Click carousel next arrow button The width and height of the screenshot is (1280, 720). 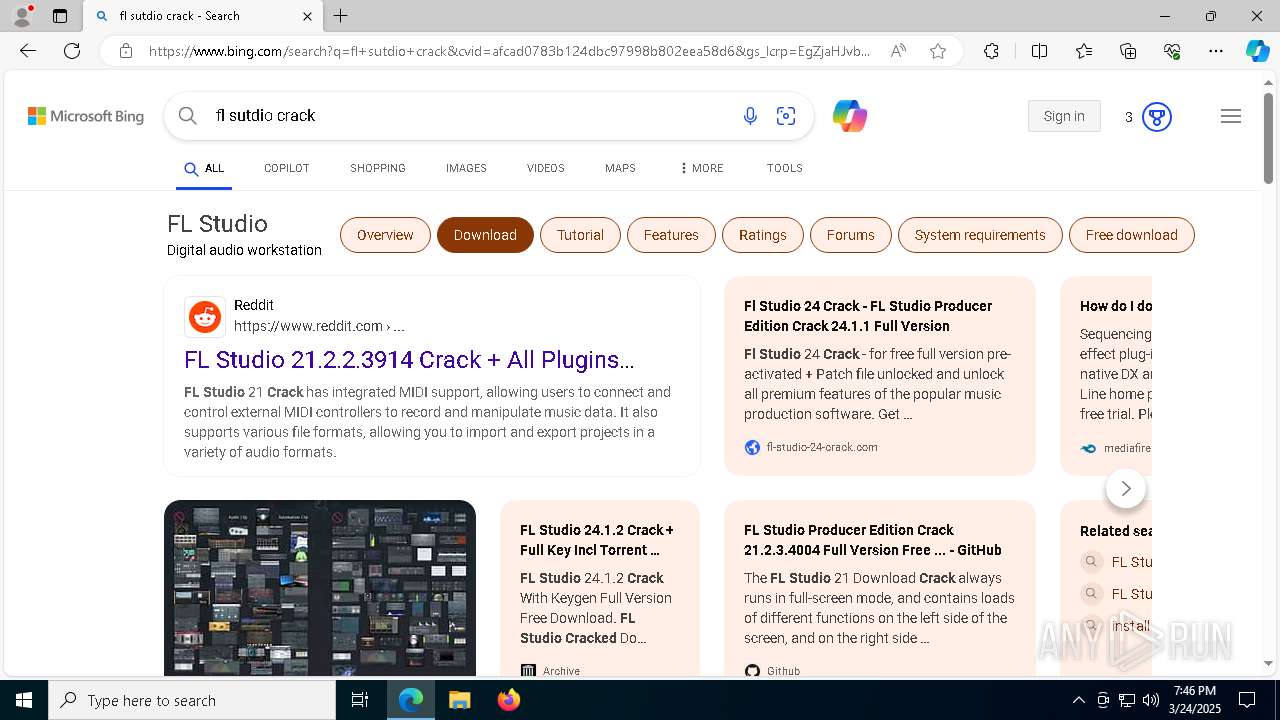(1126, 488)
